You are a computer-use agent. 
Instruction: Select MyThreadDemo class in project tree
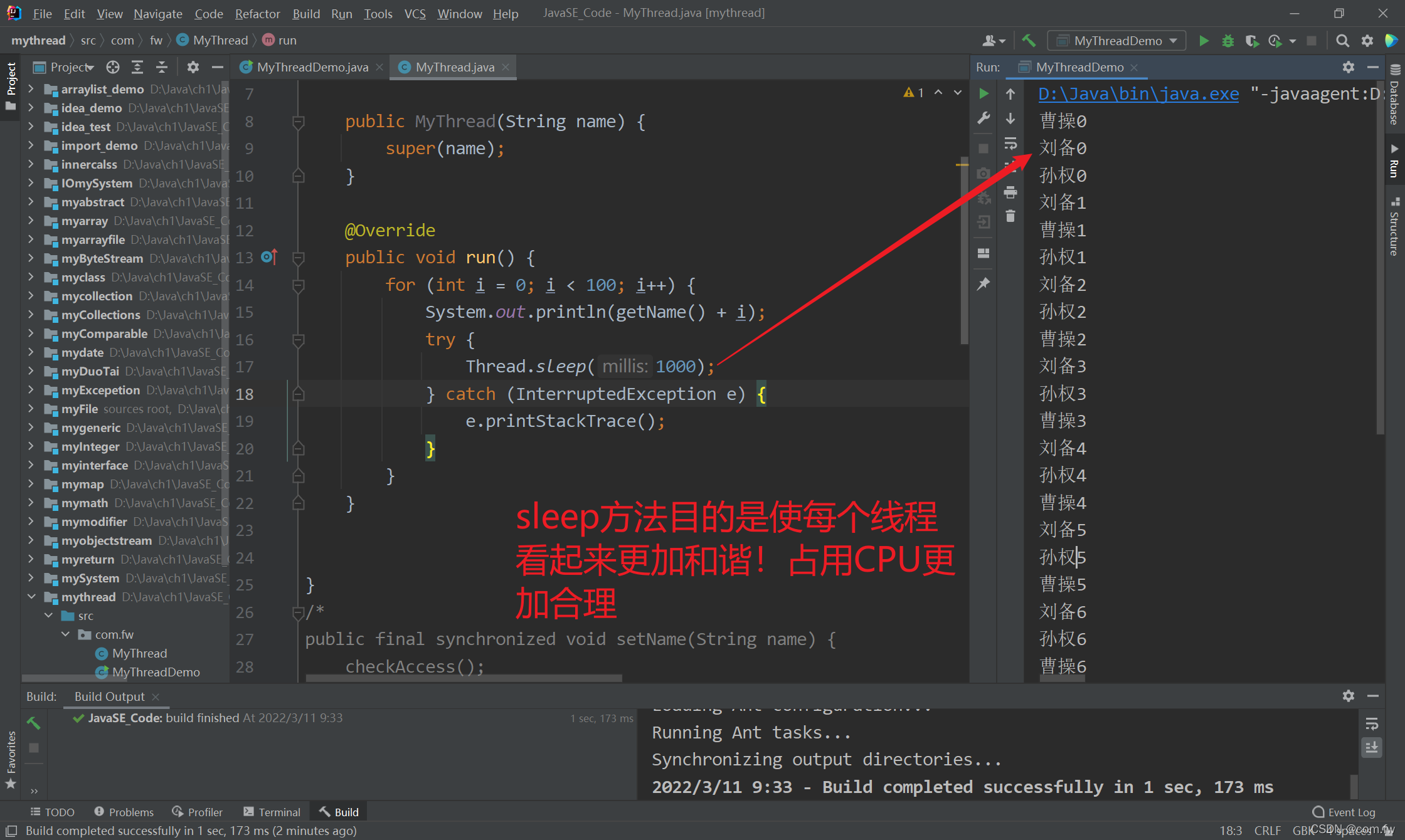tap(156, 672)
